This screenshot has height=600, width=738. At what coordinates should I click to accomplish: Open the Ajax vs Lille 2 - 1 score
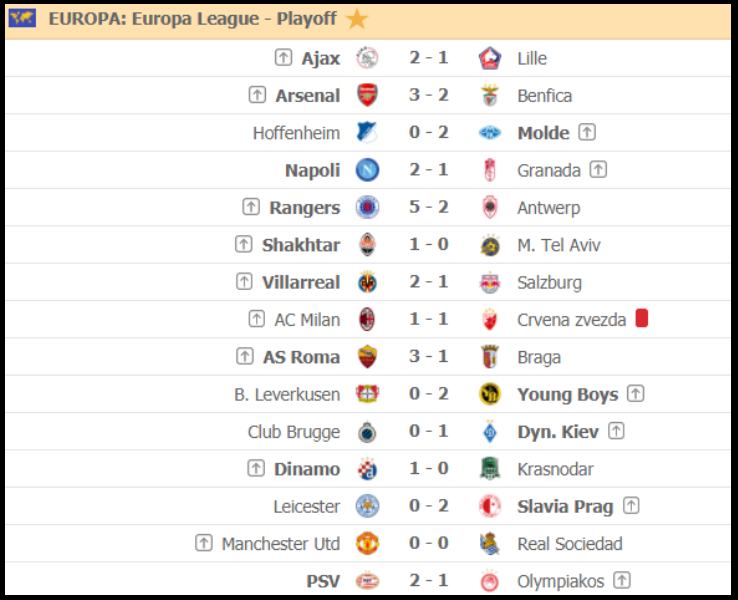[x=428, y=58]
